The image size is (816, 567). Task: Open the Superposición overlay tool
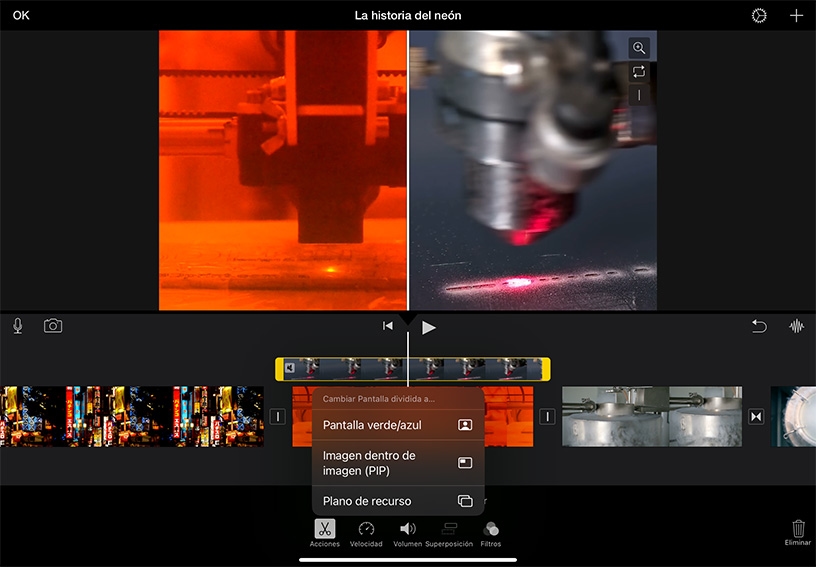[x=449, y=533]
